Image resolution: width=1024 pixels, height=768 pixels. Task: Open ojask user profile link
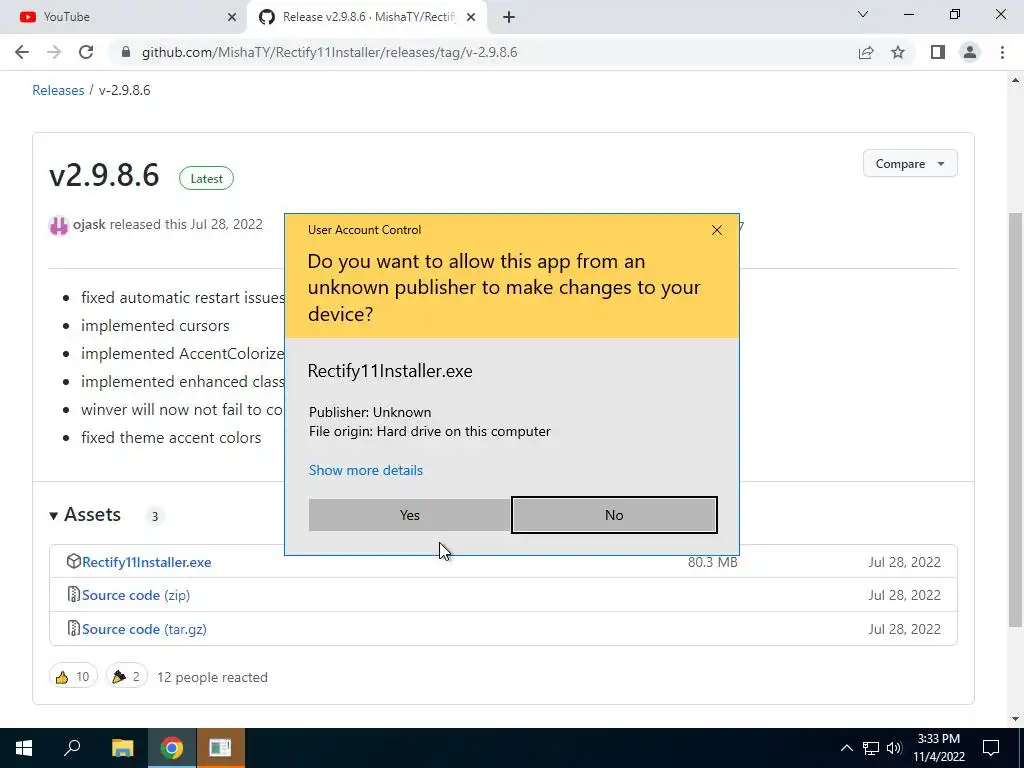click(89, 224)
